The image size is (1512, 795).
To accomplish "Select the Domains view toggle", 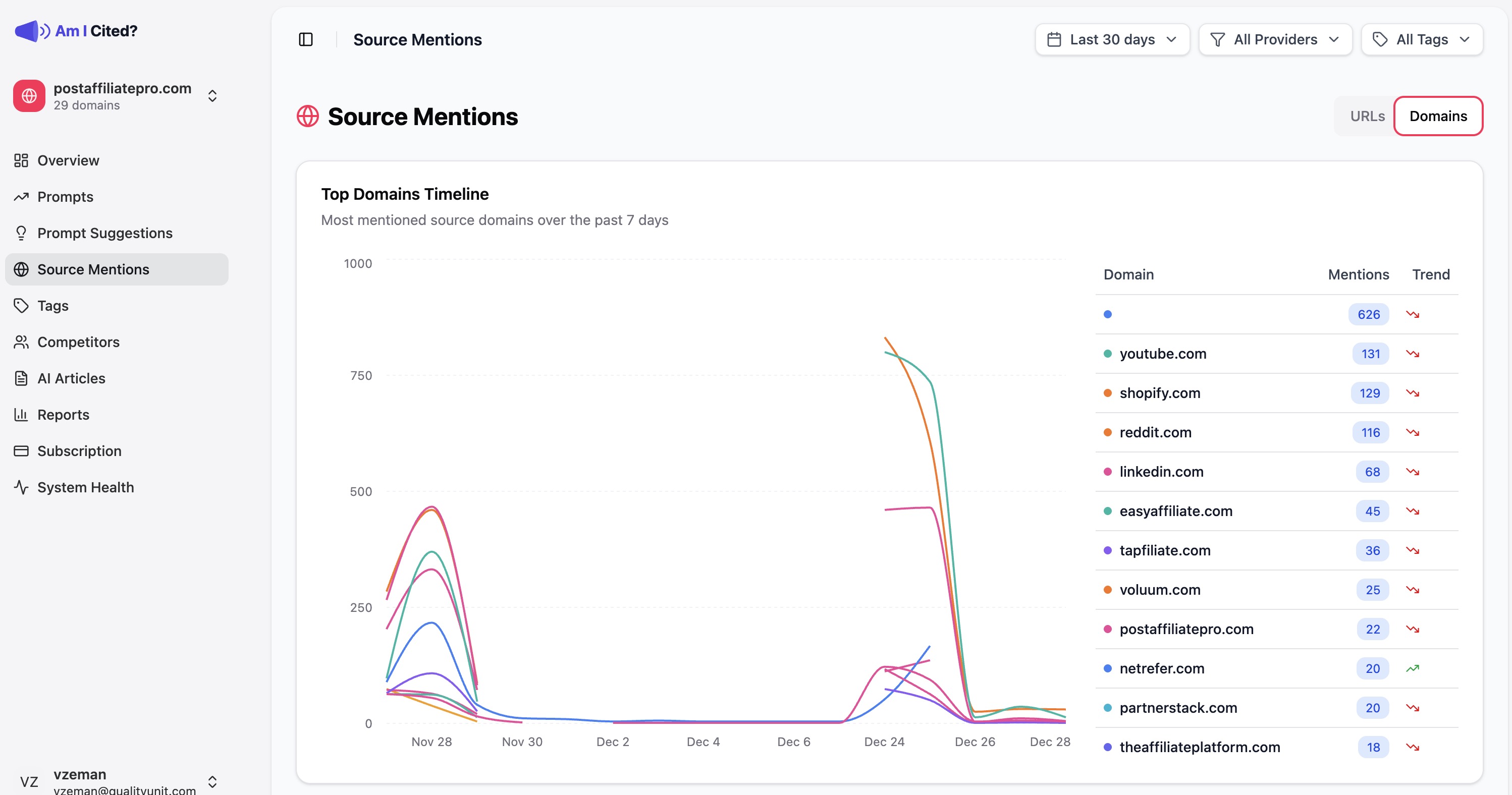I will tap(1438, 116).
